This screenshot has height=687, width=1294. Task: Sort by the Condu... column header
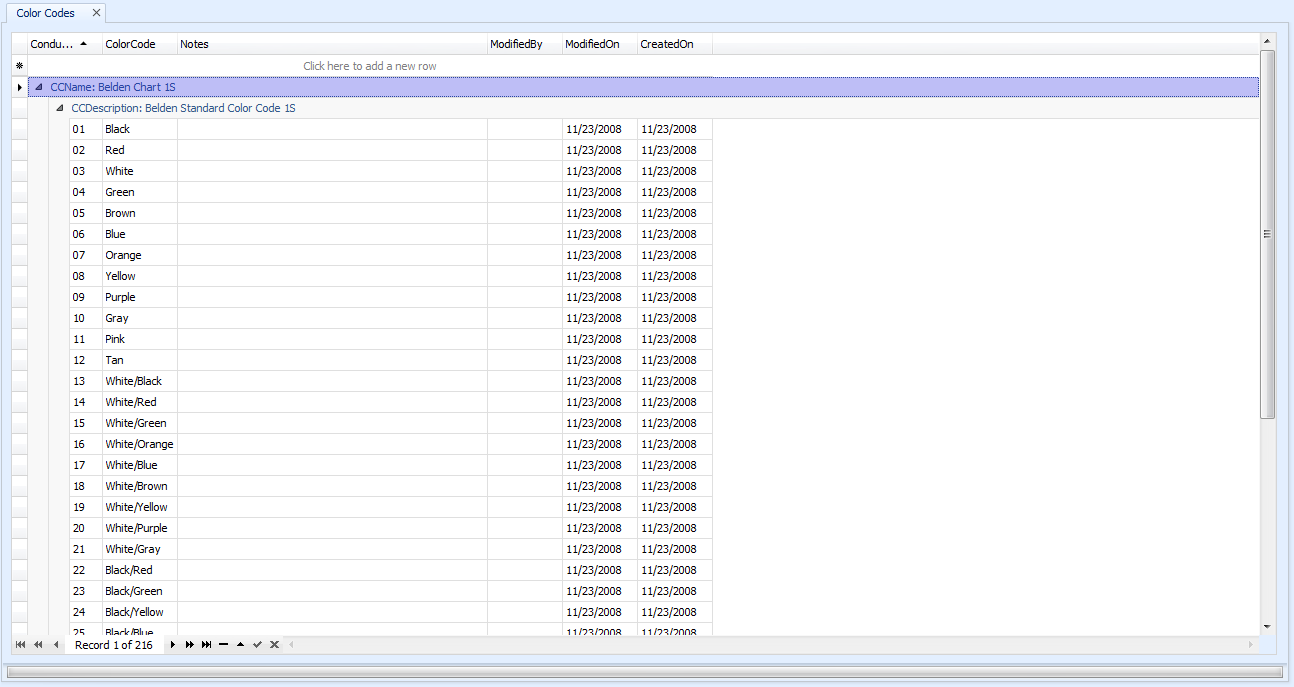pyautogui.click(x=64, y=44)
